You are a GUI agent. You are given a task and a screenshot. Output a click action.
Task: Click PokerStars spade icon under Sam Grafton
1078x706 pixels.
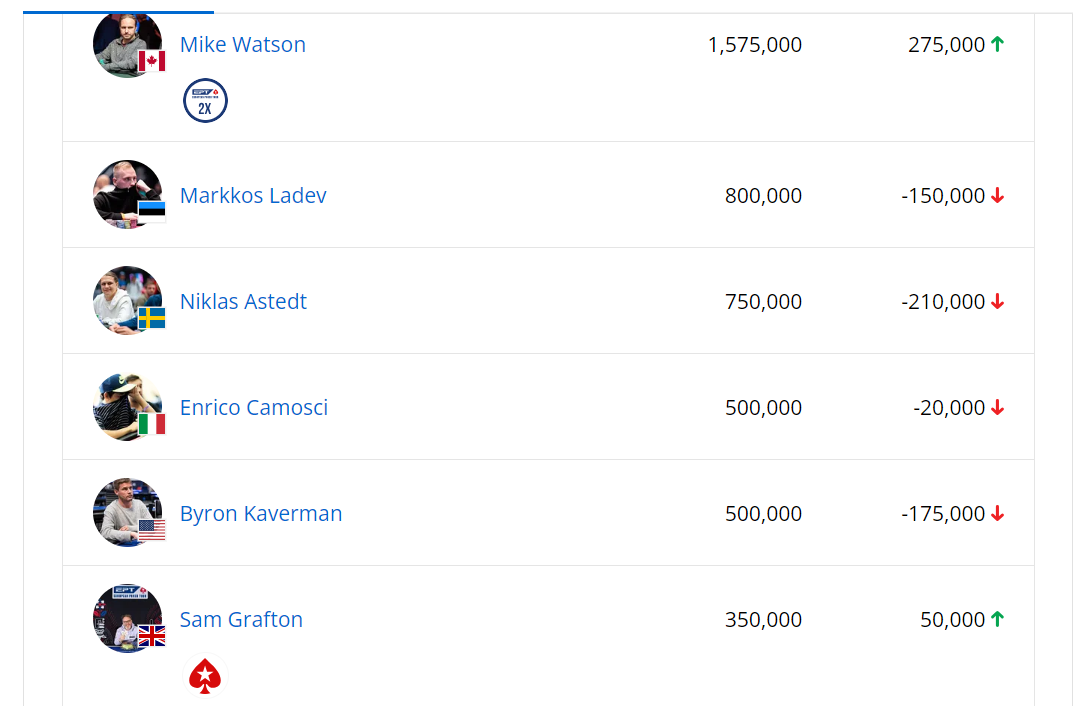tap(205, 676)
